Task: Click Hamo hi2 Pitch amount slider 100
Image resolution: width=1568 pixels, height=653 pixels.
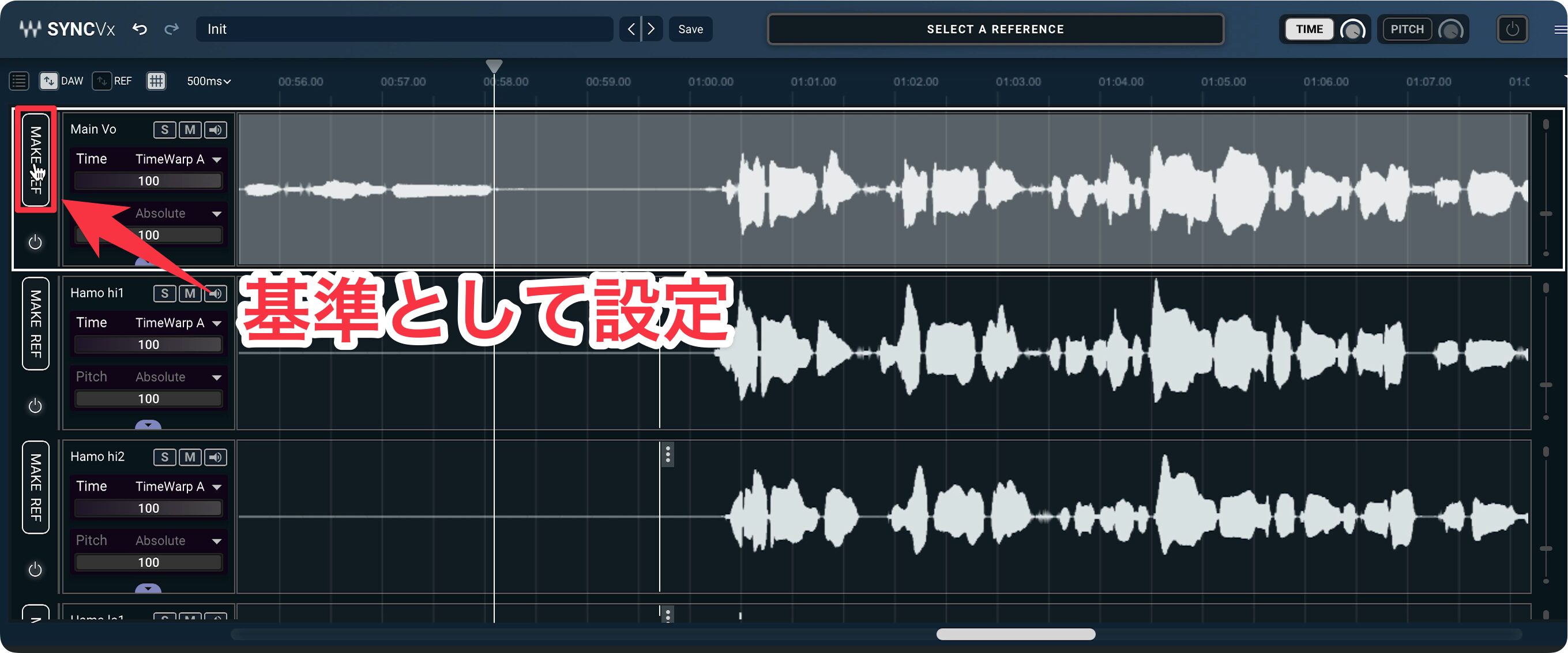Action: click(149, 563)
